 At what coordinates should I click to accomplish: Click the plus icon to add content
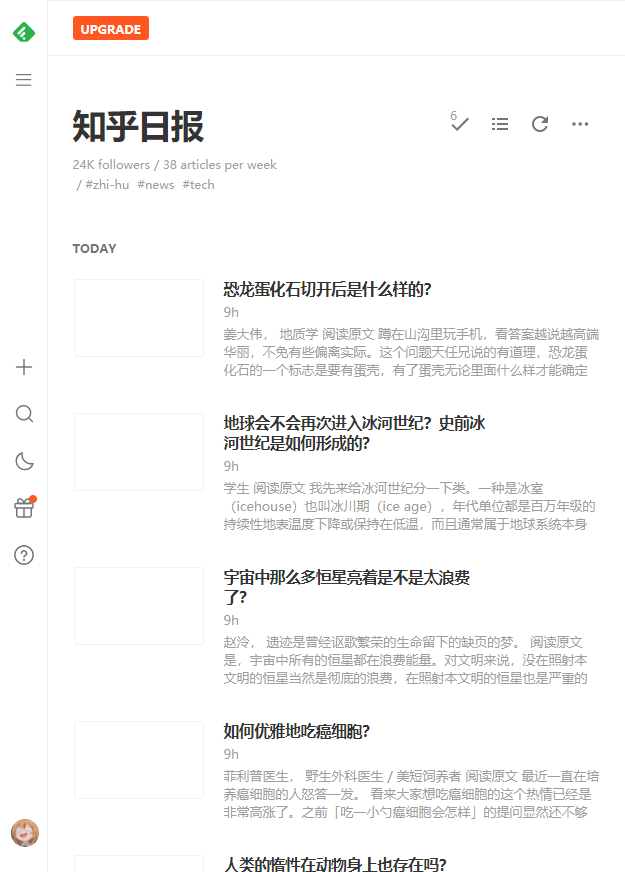pos(24,367)
